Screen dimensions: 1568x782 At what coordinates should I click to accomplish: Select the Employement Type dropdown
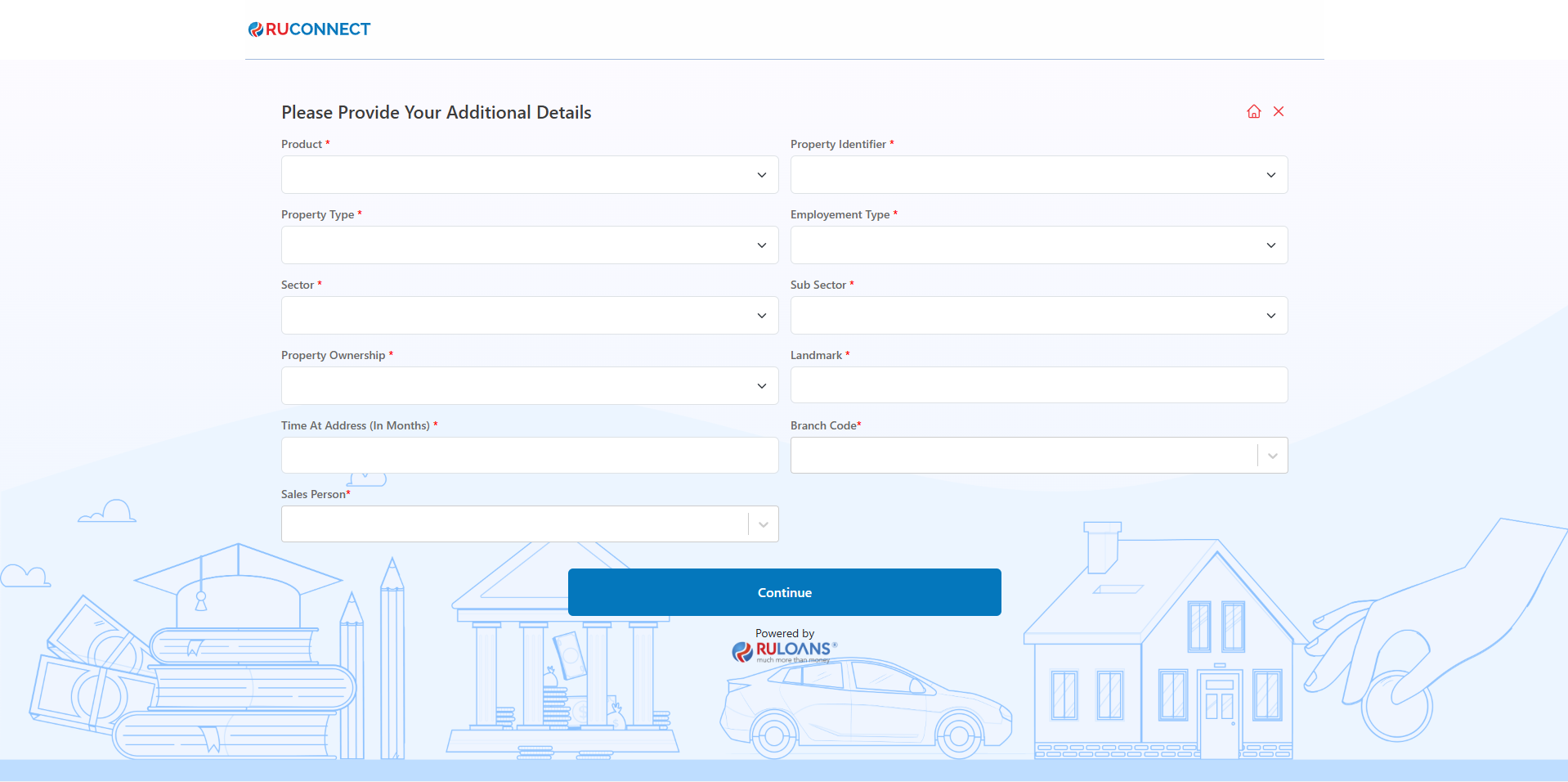[1038, 245]
